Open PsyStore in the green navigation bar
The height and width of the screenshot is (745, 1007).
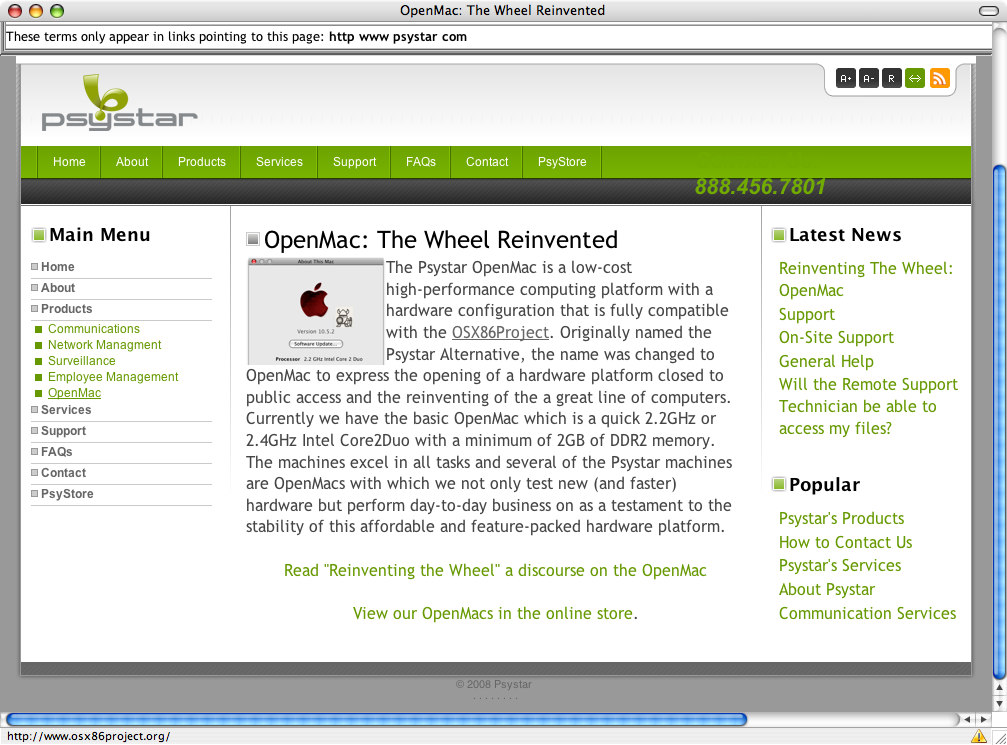pyautogui.click(x=562, y=162)
